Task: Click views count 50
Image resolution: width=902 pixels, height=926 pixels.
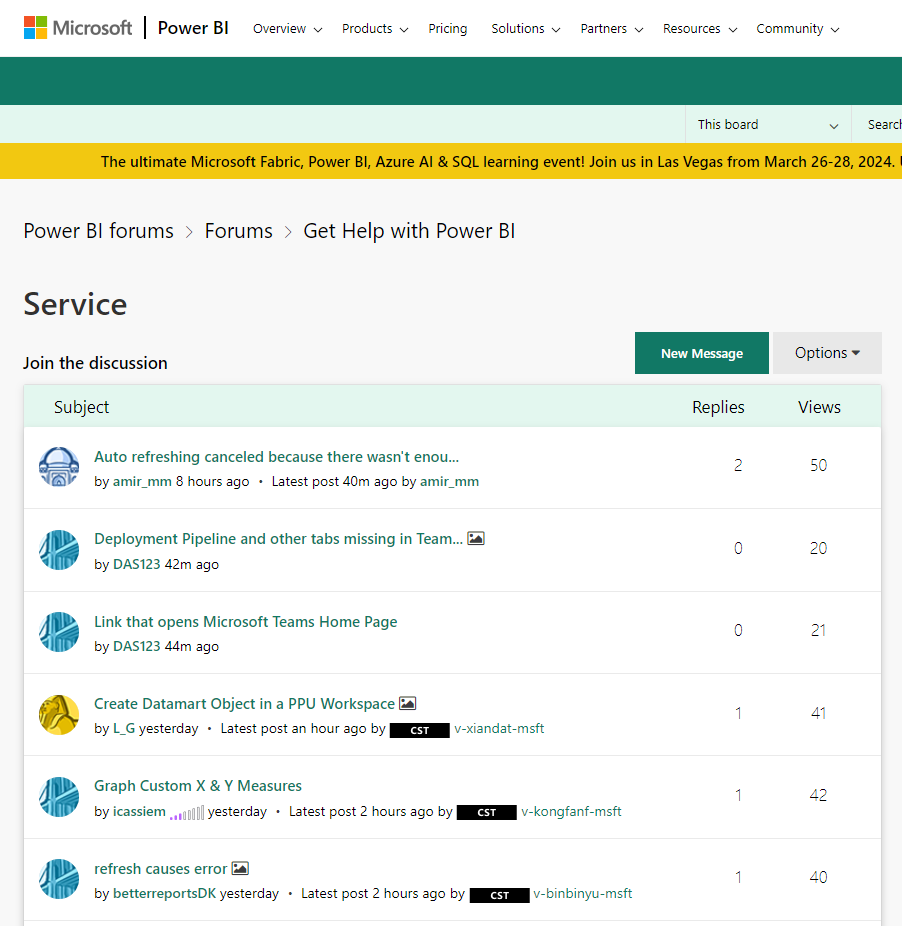Action: 818,465
